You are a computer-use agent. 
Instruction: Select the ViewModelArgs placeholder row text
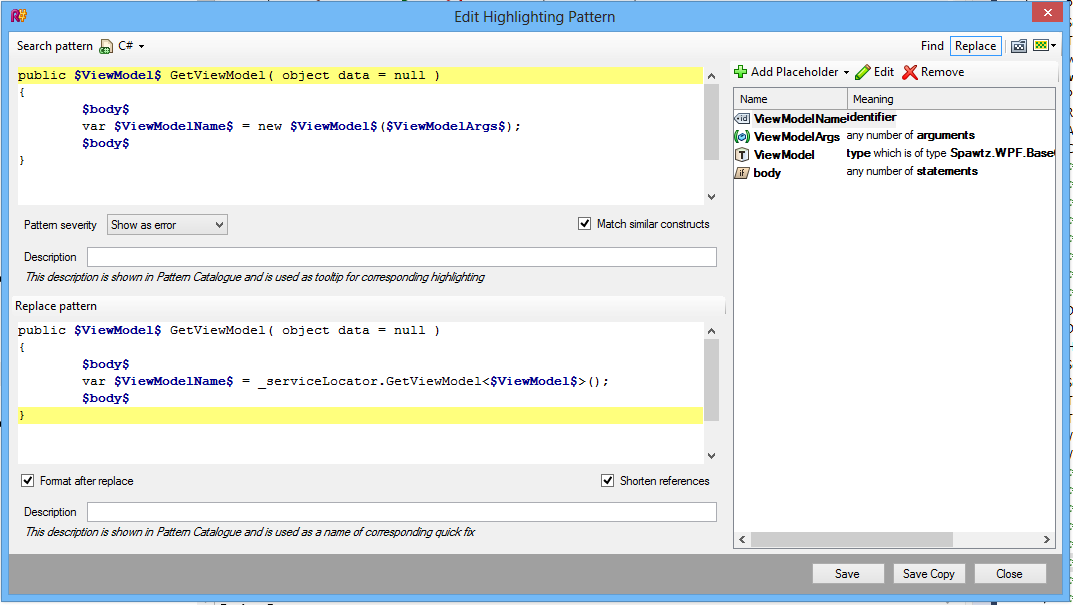point(797,137)
